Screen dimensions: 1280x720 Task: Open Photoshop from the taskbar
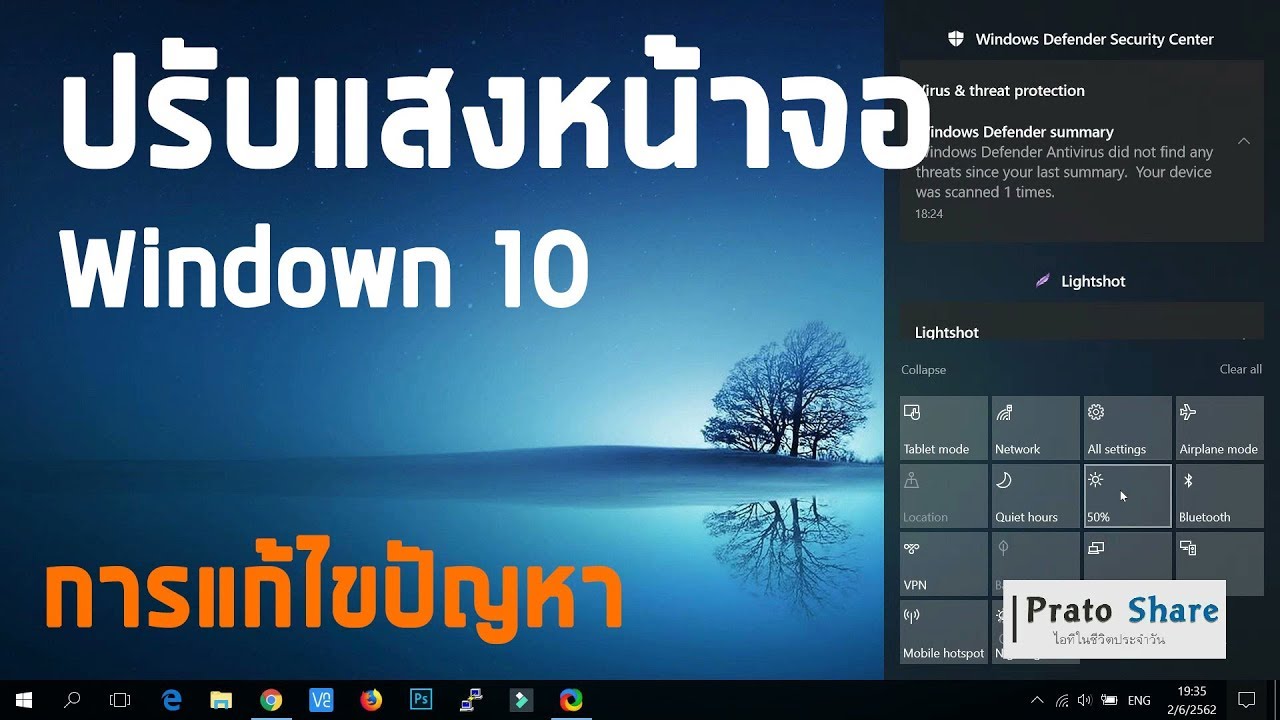coord(421,700)
